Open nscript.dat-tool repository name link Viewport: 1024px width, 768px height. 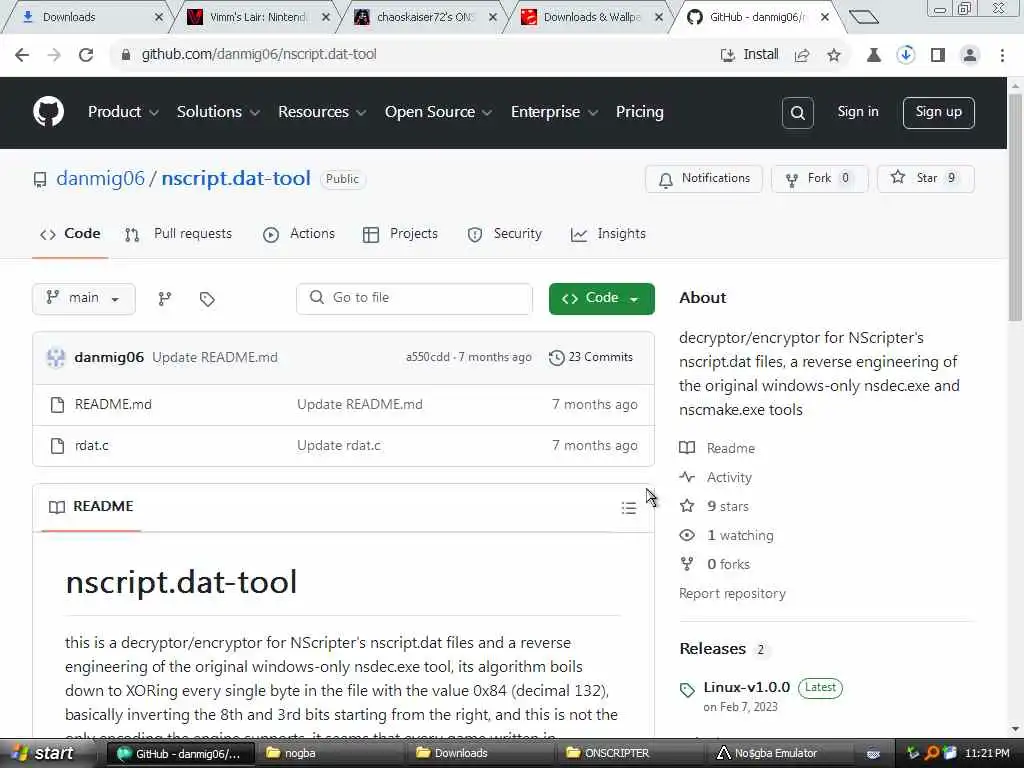pyautogui.click(x=236, y=178)
